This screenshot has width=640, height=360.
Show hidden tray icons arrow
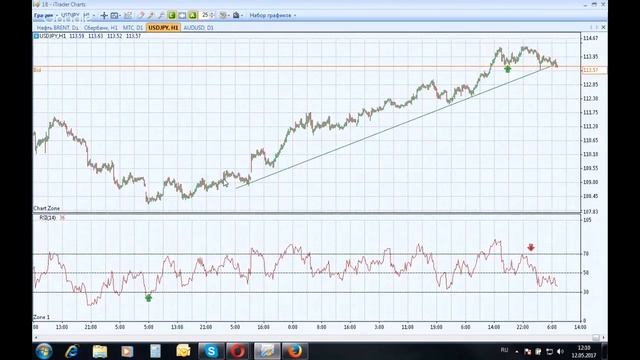click(517, 351)
